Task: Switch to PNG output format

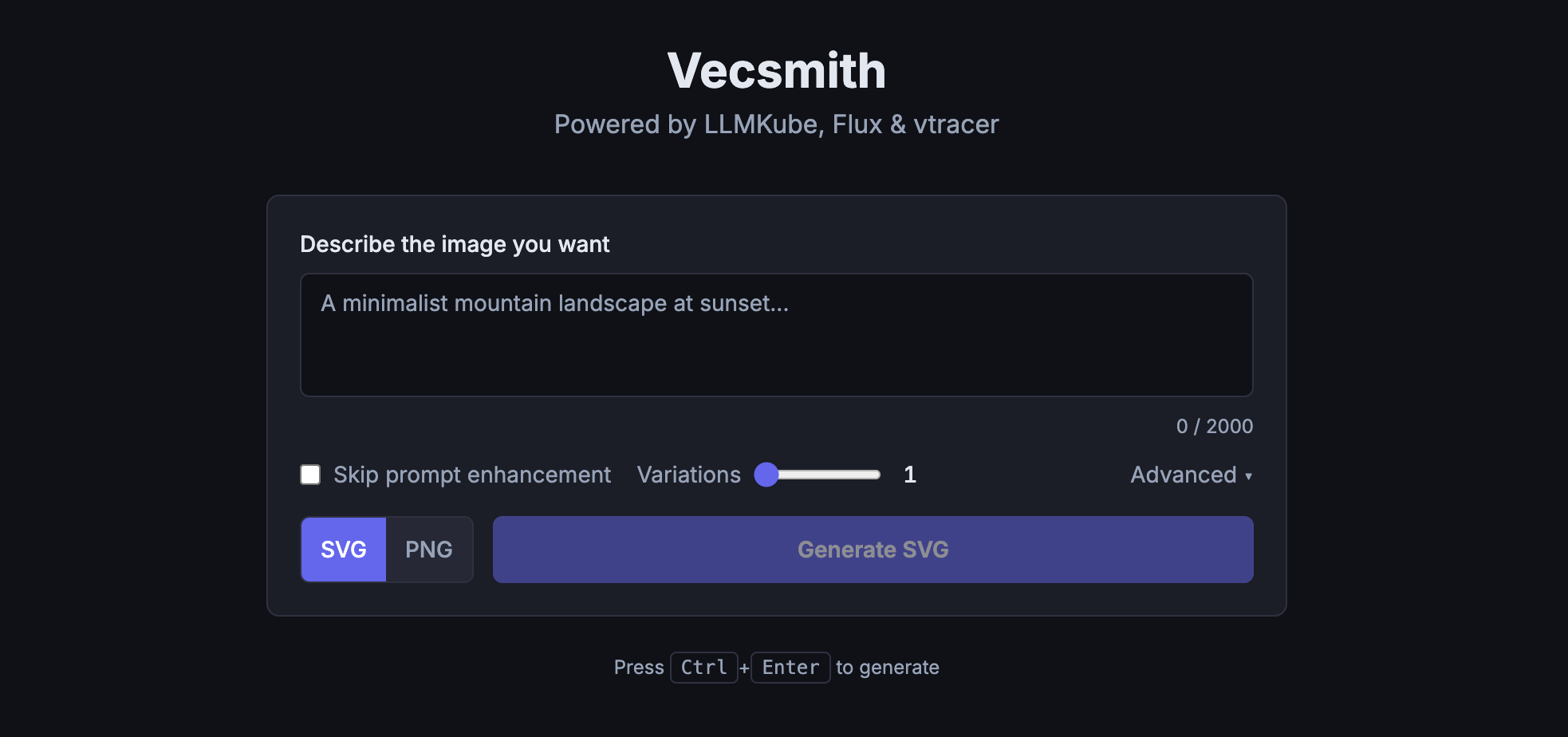Action: pos(429,549)
